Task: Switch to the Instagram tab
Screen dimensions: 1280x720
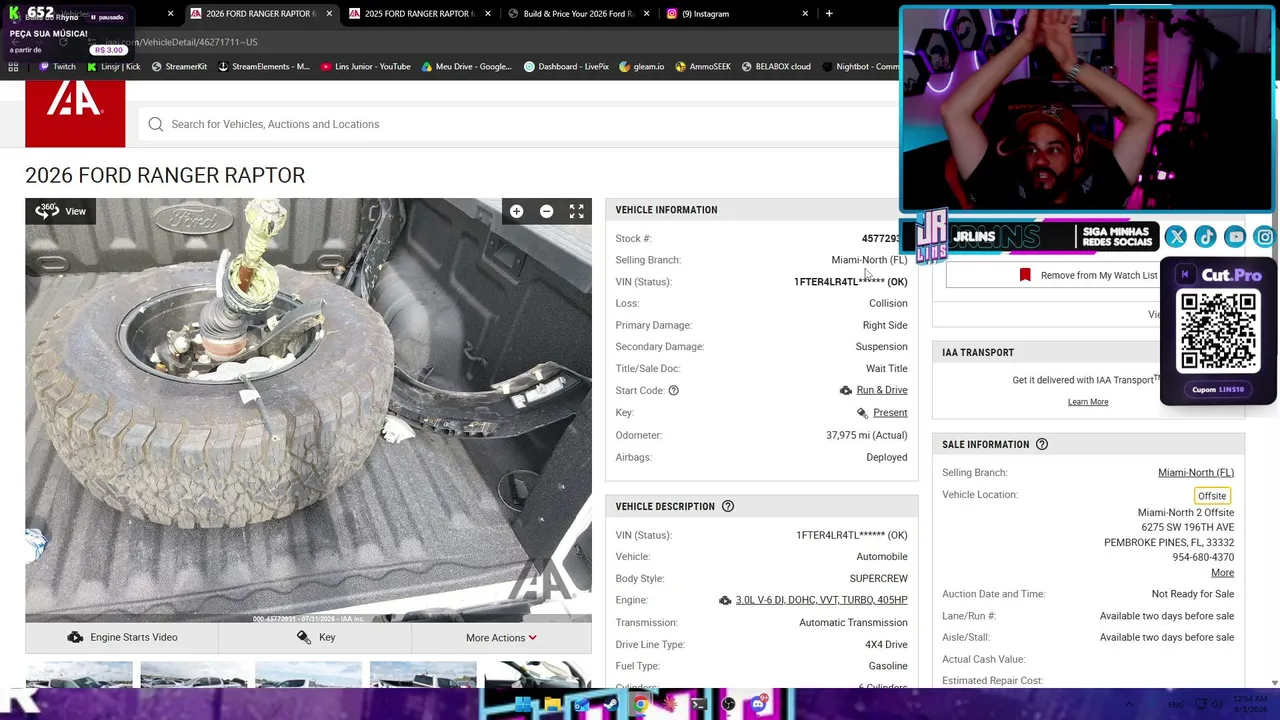Action: [735, 14]
